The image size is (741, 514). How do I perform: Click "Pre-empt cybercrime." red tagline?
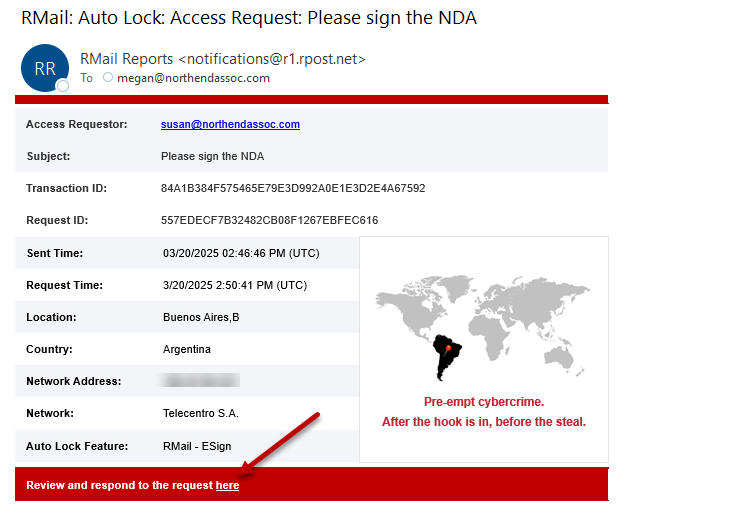coord(484,402)
